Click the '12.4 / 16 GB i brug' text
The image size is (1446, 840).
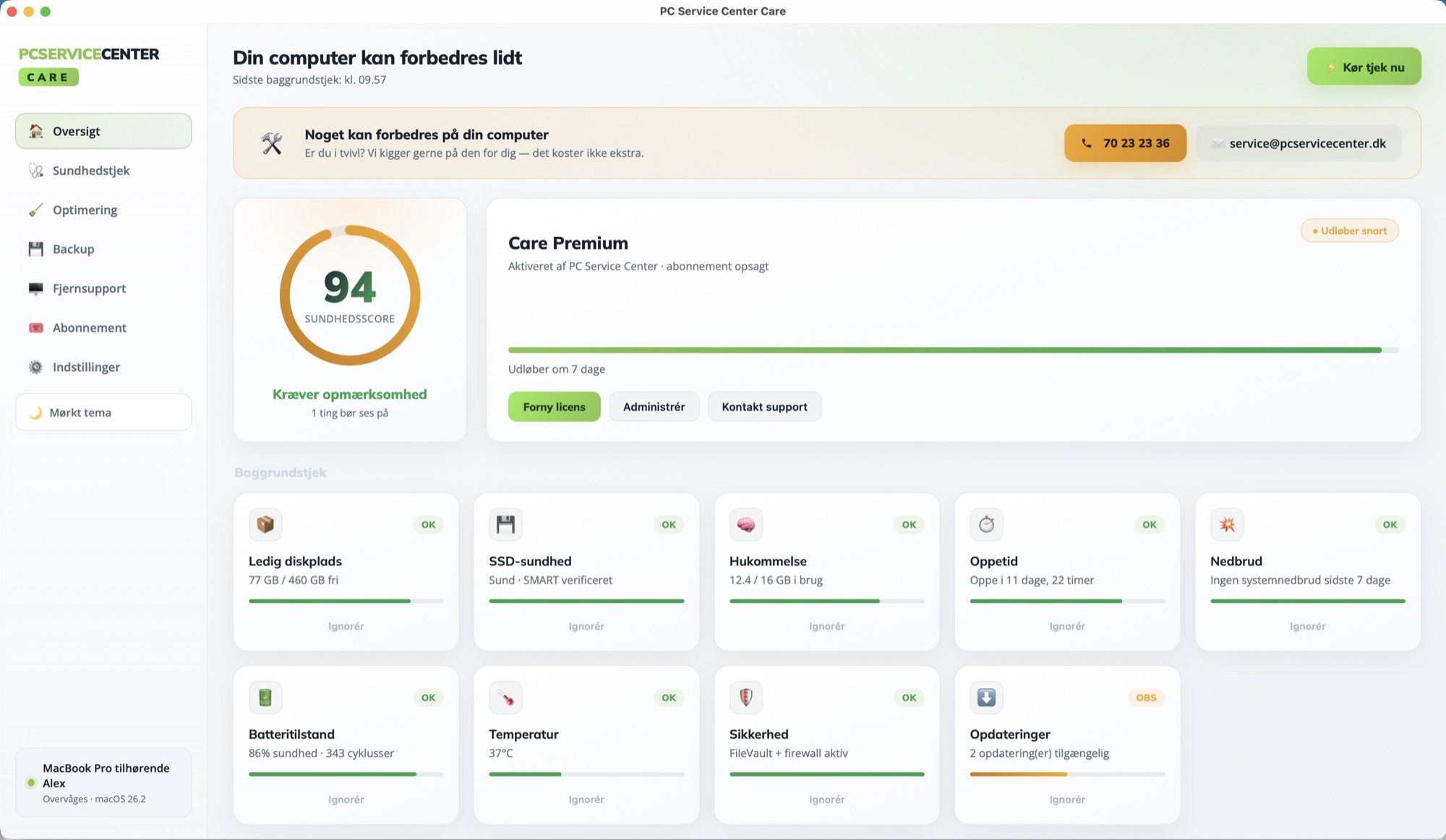776,580
